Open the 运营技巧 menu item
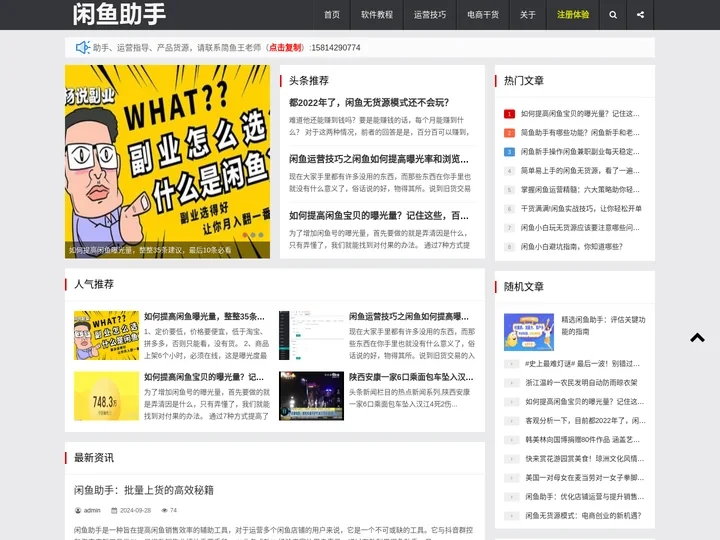Viewport: 720px width, 540px height. coord(429,15)
